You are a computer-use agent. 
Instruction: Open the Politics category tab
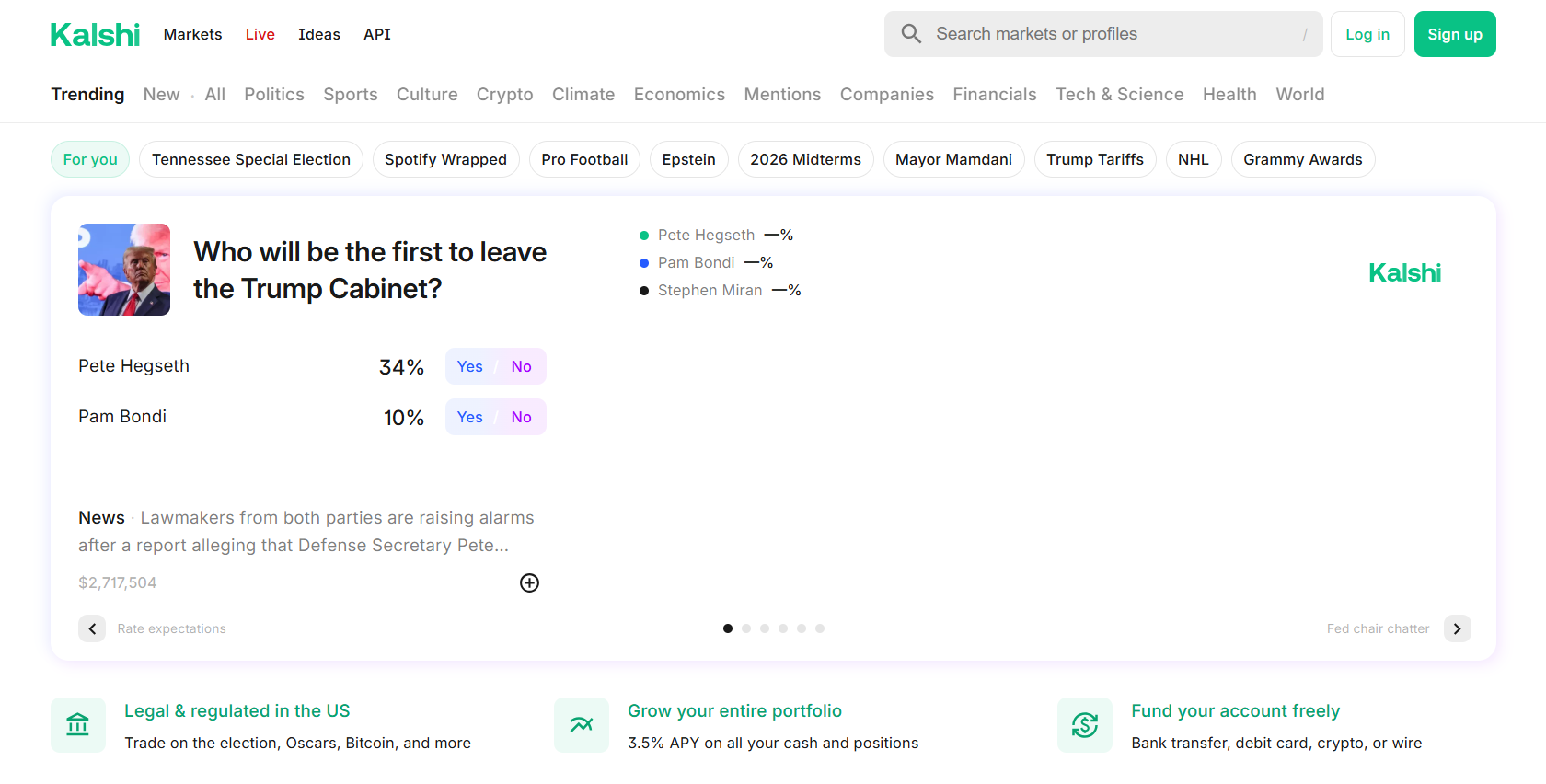(x=274, y=95)
